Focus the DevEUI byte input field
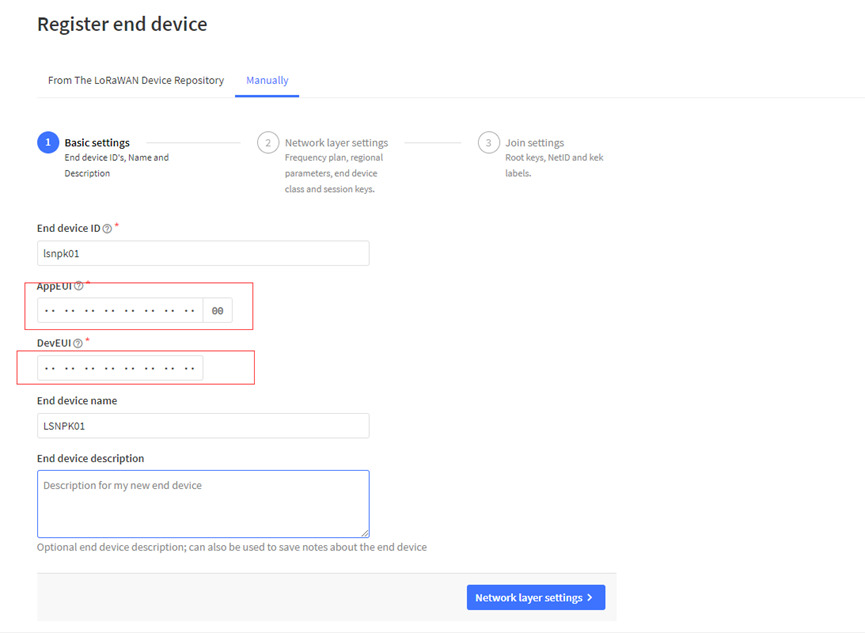This screenshot has width=865, height=633. [x=120, y=368]
